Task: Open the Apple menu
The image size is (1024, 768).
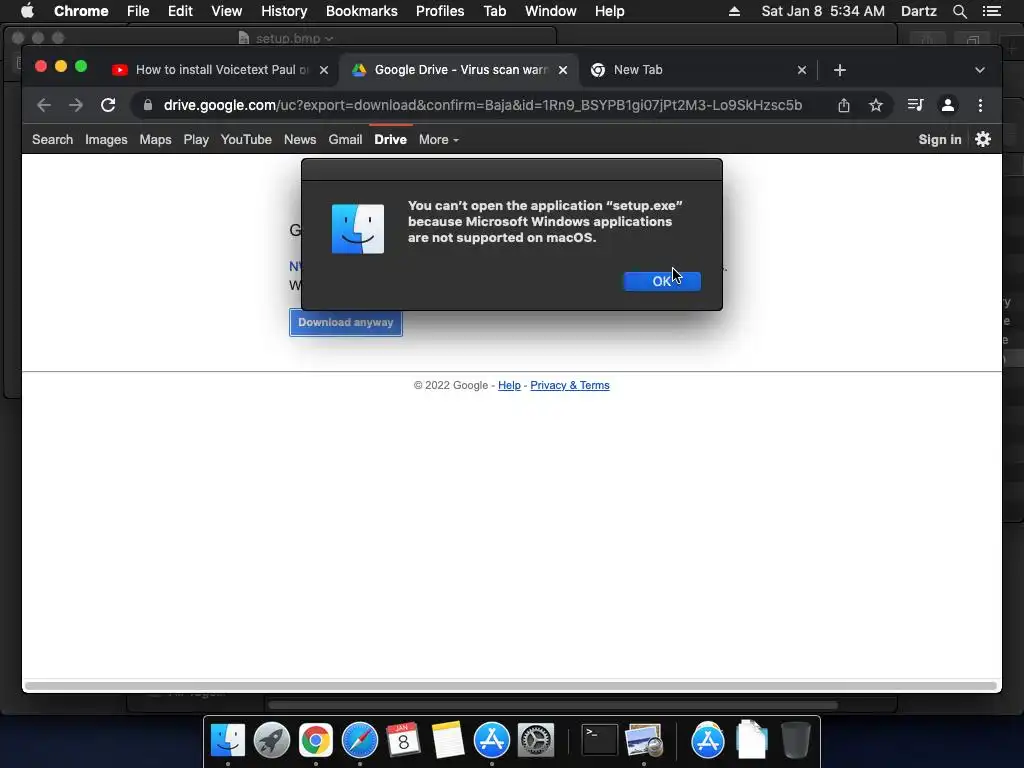Action: (x=27, y=10)
